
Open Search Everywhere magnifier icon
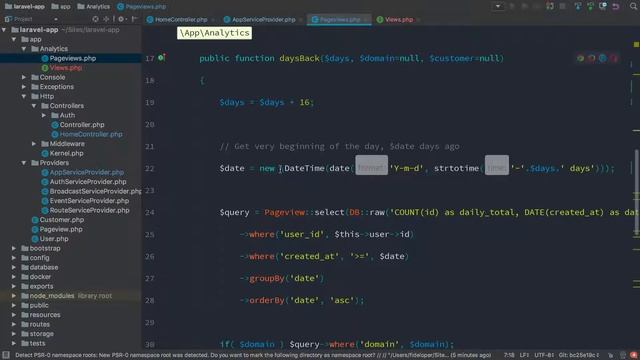click(633, 6)
